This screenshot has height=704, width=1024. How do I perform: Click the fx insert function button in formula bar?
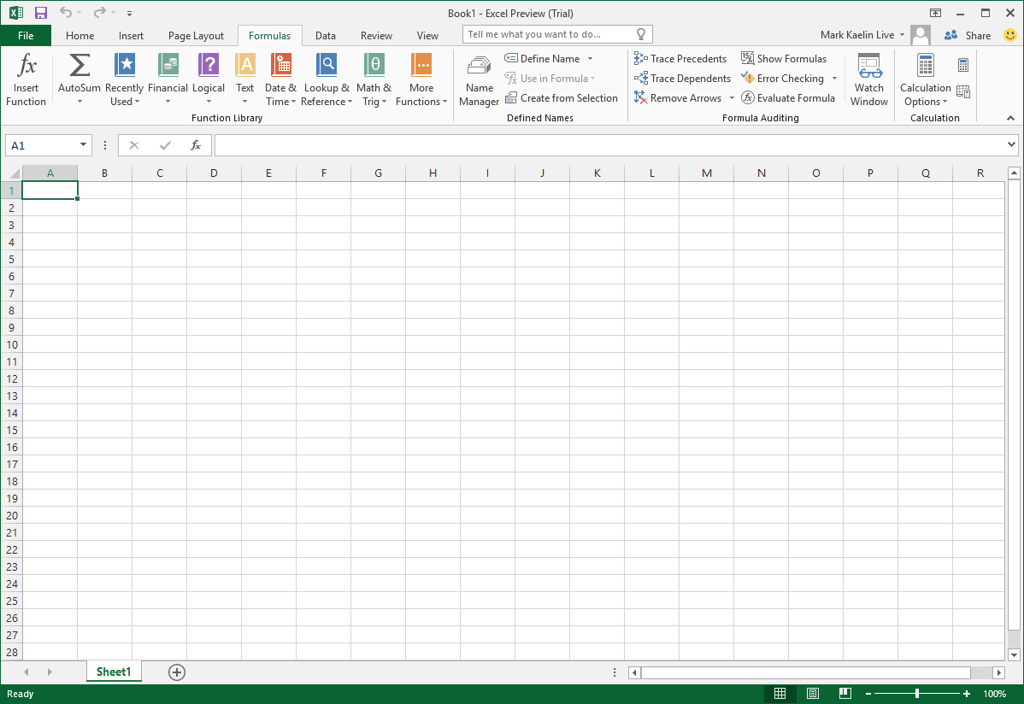click(195, 145)
